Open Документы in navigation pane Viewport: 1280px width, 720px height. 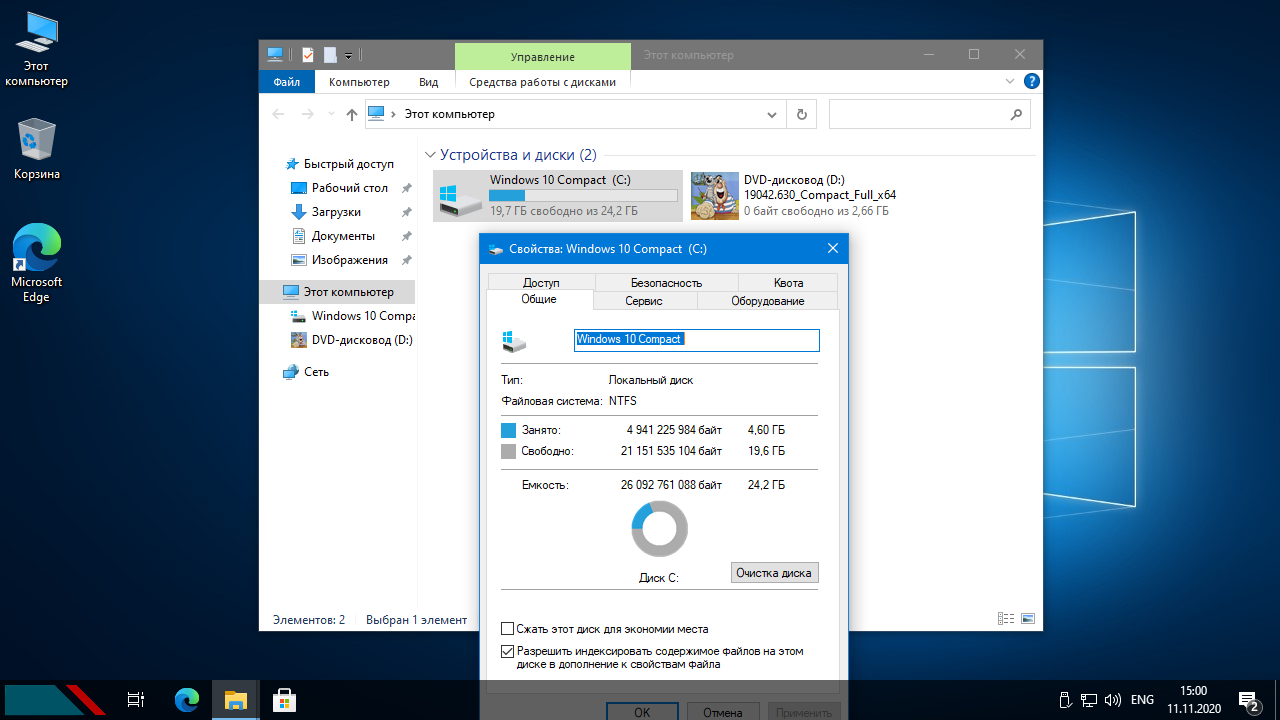(343, 236)
